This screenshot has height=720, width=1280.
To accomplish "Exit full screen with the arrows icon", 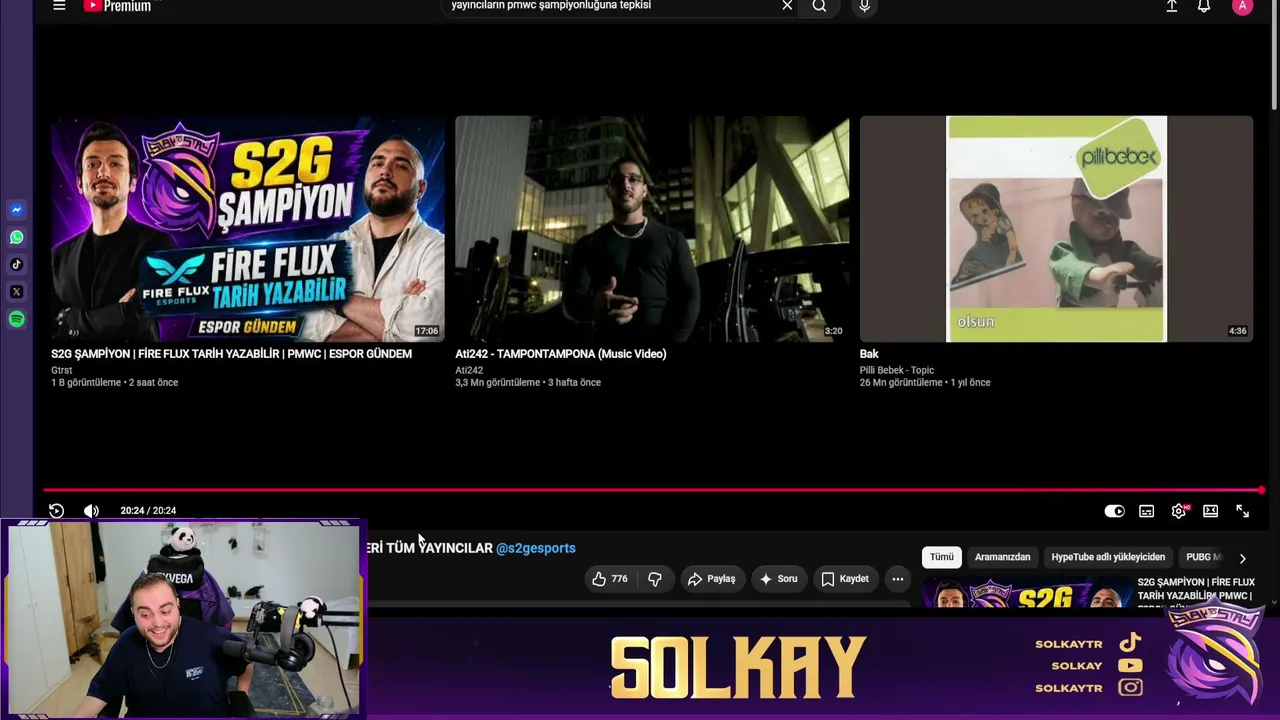I will pos(1243,511).
